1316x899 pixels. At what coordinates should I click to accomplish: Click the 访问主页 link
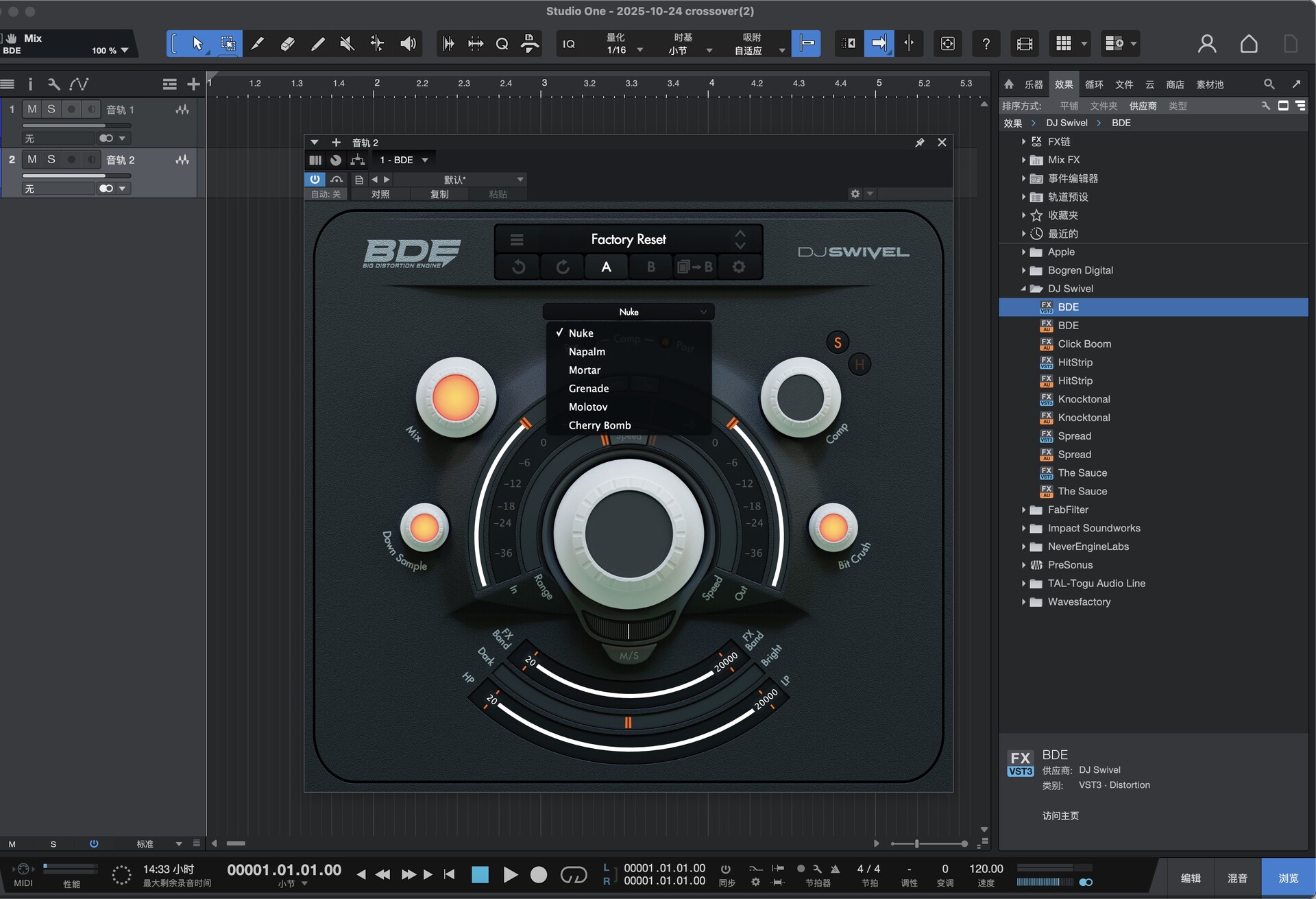(1060, 815)
